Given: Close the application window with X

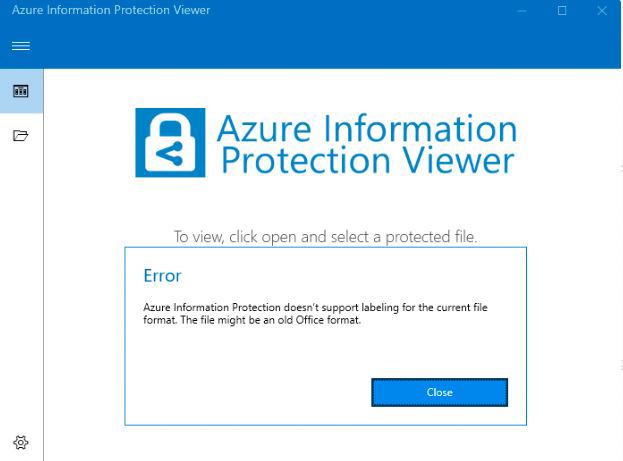Looking at the screenshot, I should [x=602, y=11].
